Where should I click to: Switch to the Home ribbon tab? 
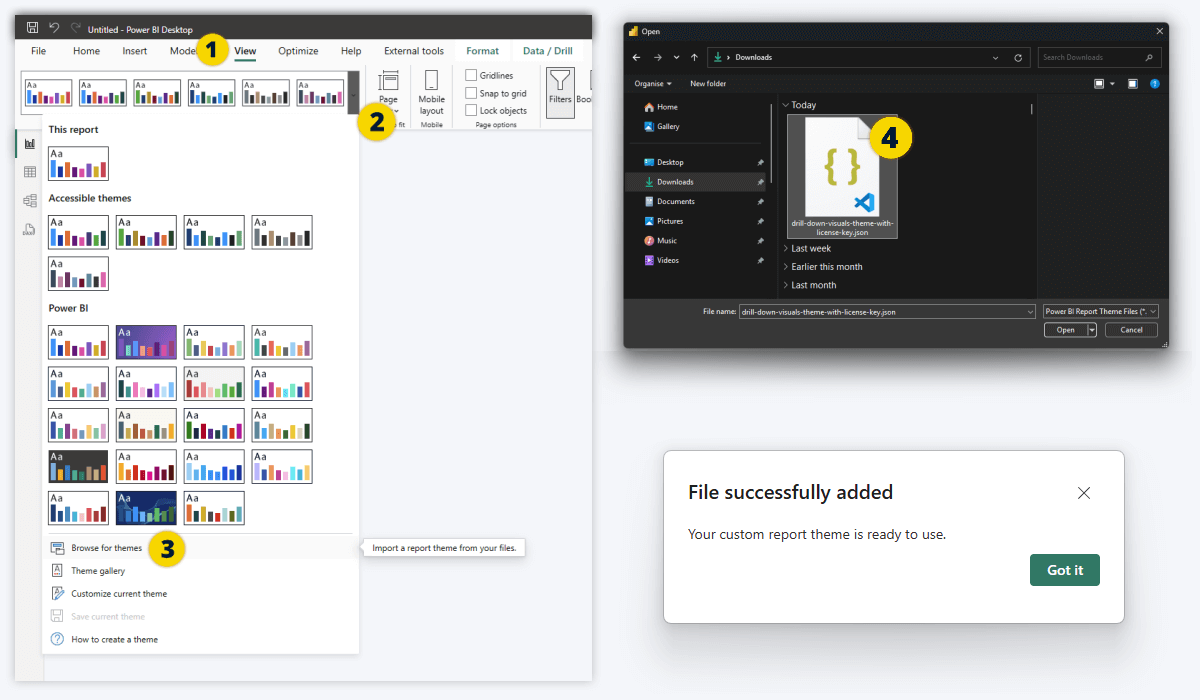click(86, 51)
